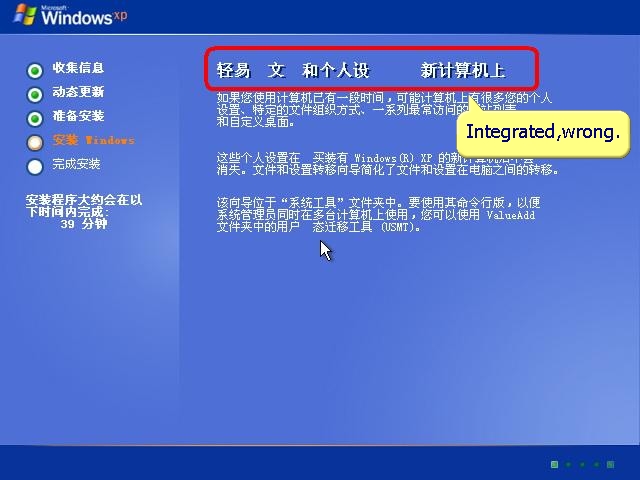Viewport: 640px width, 480px height.
Task: Click the green progress squares indicator
Action: coord(582,464)
